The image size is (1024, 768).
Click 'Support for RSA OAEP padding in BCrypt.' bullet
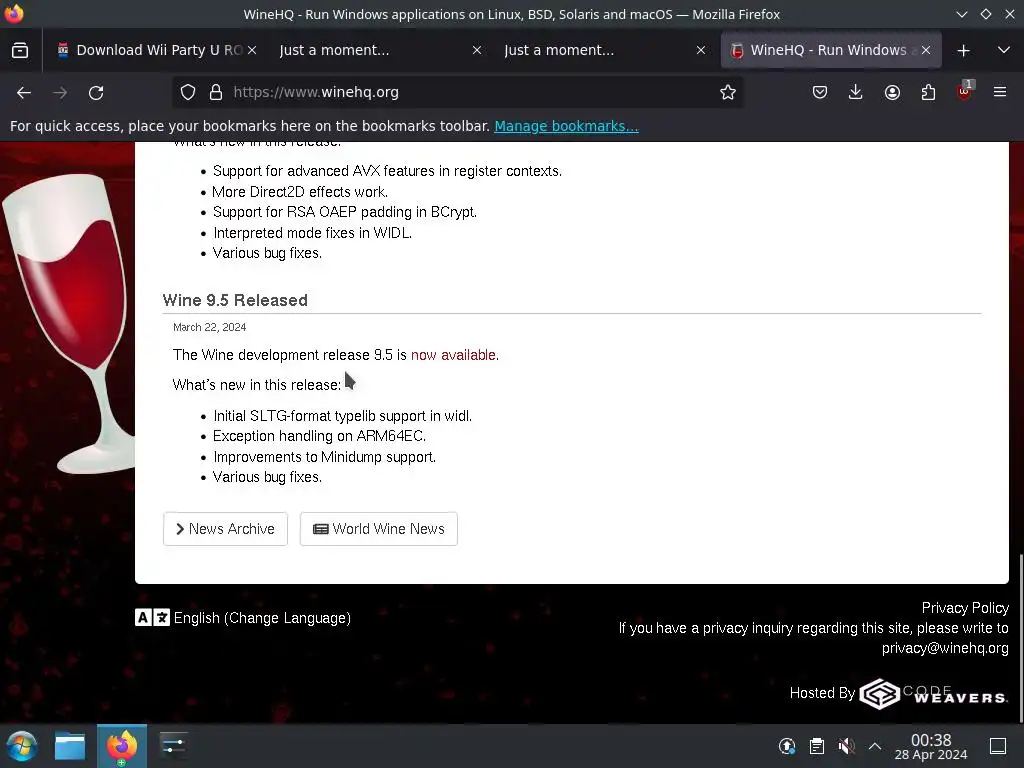pos(345,212)
